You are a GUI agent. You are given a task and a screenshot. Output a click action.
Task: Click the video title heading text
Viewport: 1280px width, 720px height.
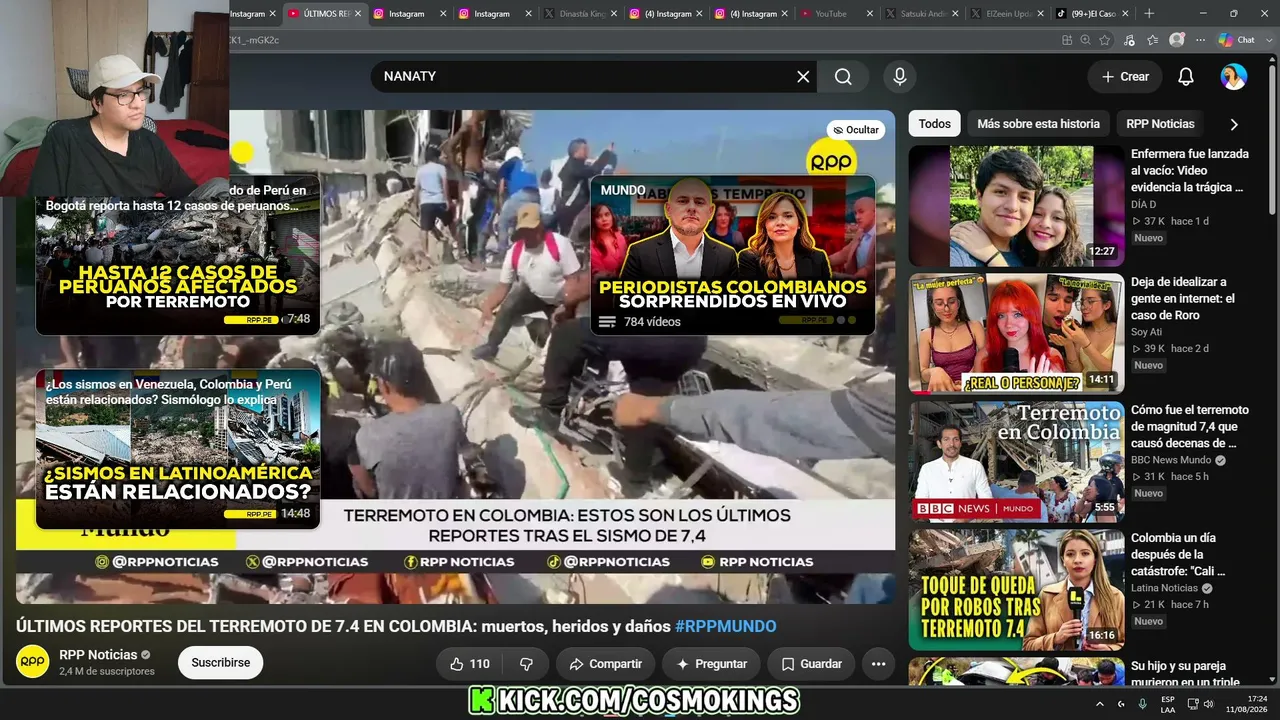[x=396, y=627]
